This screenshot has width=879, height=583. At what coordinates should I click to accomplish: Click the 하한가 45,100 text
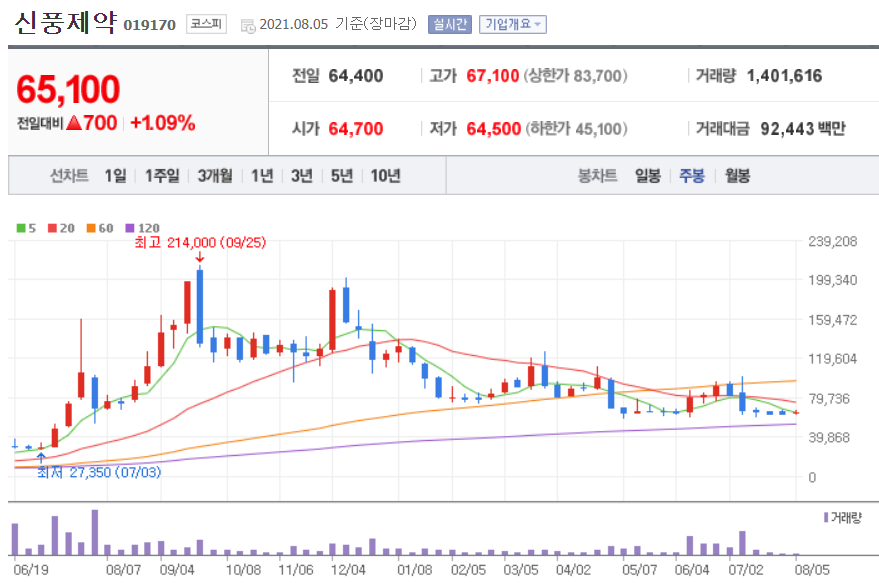click(576, 129)
